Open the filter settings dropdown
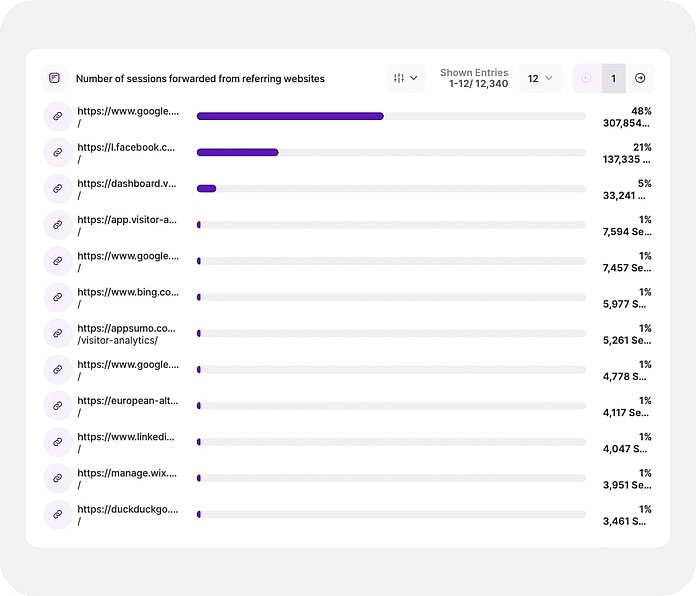This screenshot has height=596, width=696. [406, 79]
